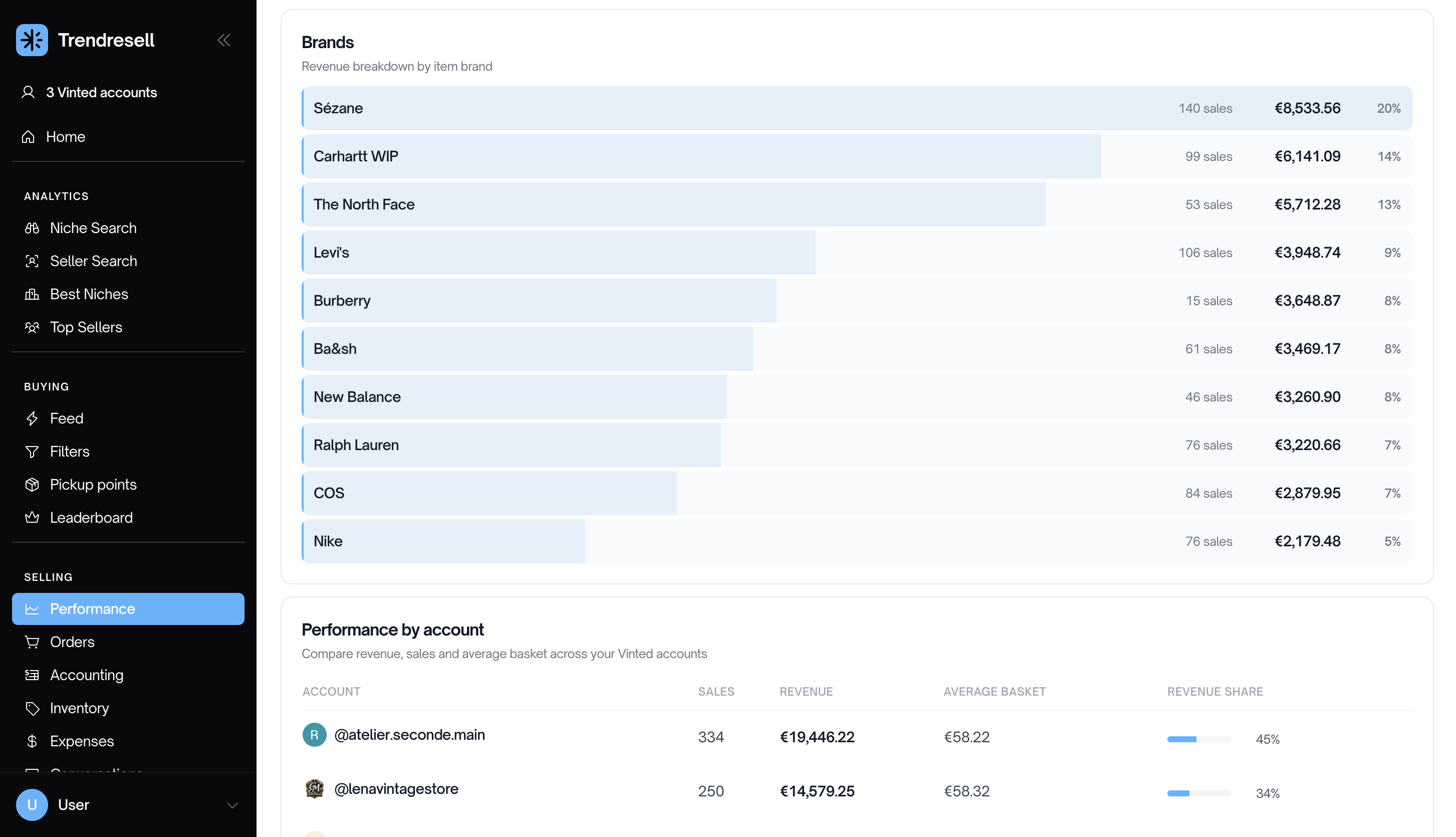Click the Accounting ledger icon
Screen dimensions: 1456x837
(32, 675)
